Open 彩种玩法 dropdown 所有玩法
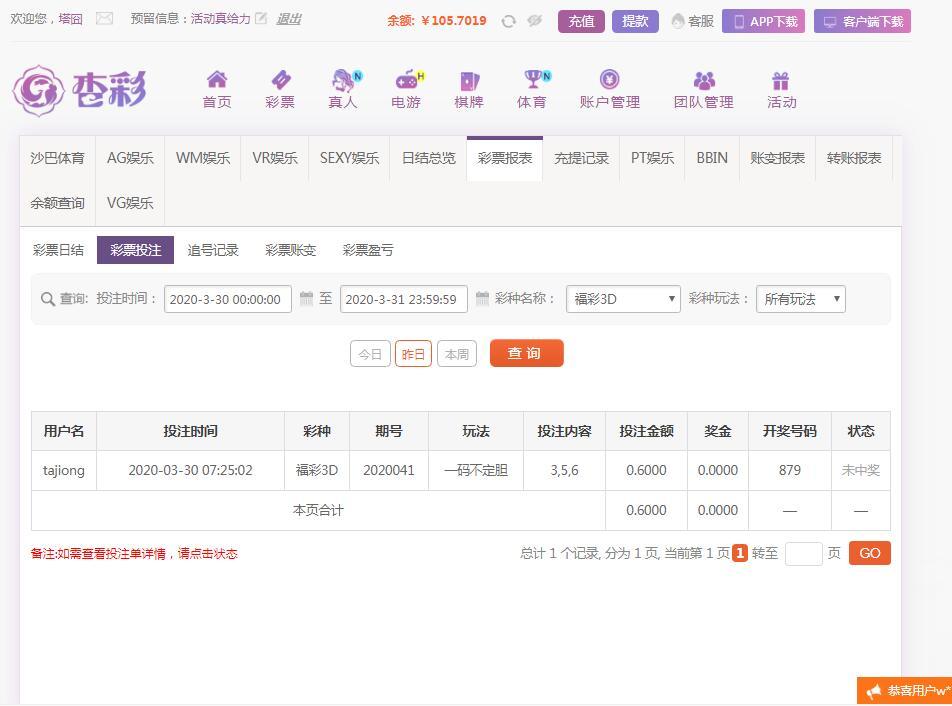The image size is (952, 706). point(801,299)
